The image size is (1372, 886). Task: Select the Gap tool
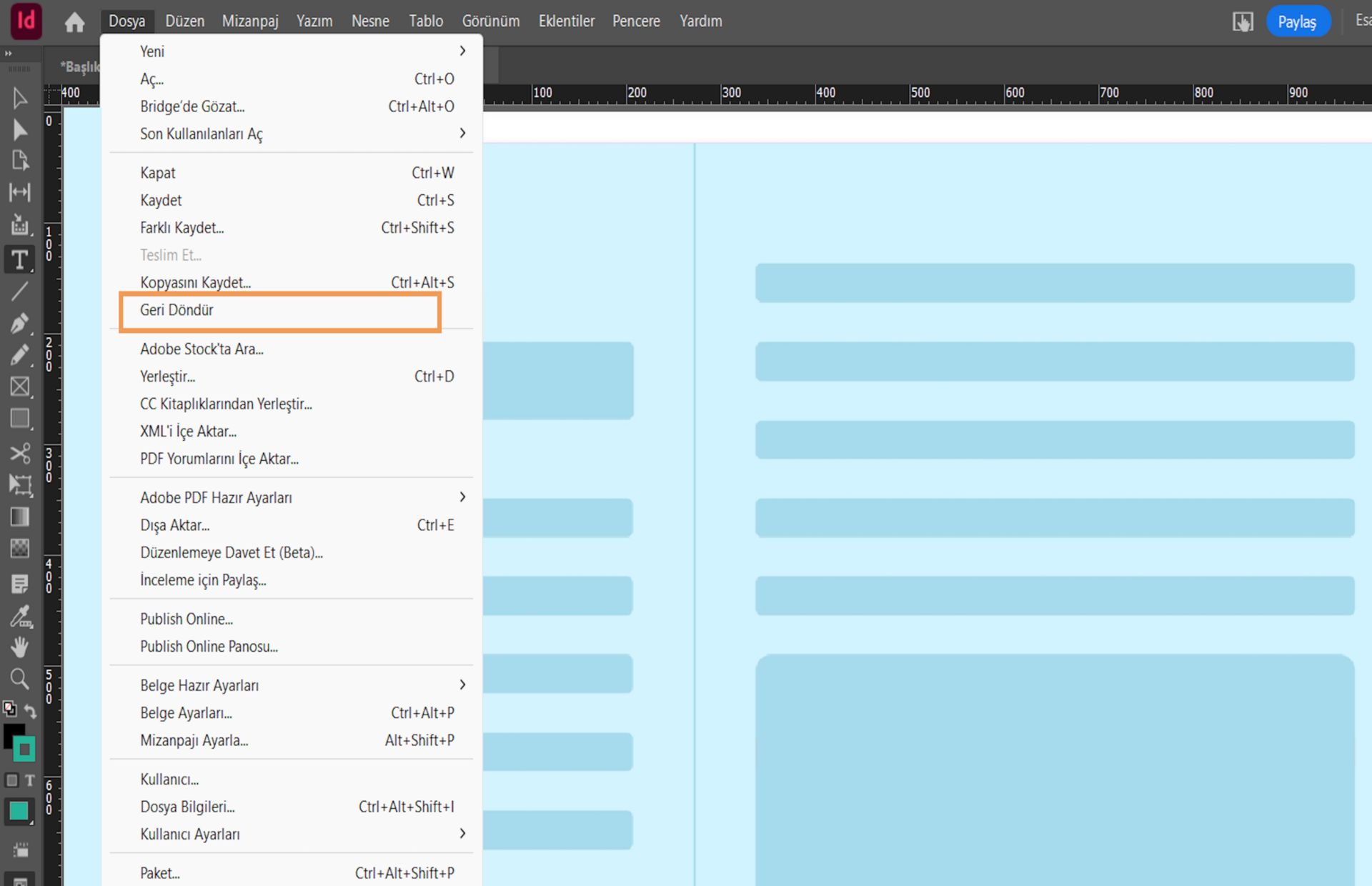19,192
